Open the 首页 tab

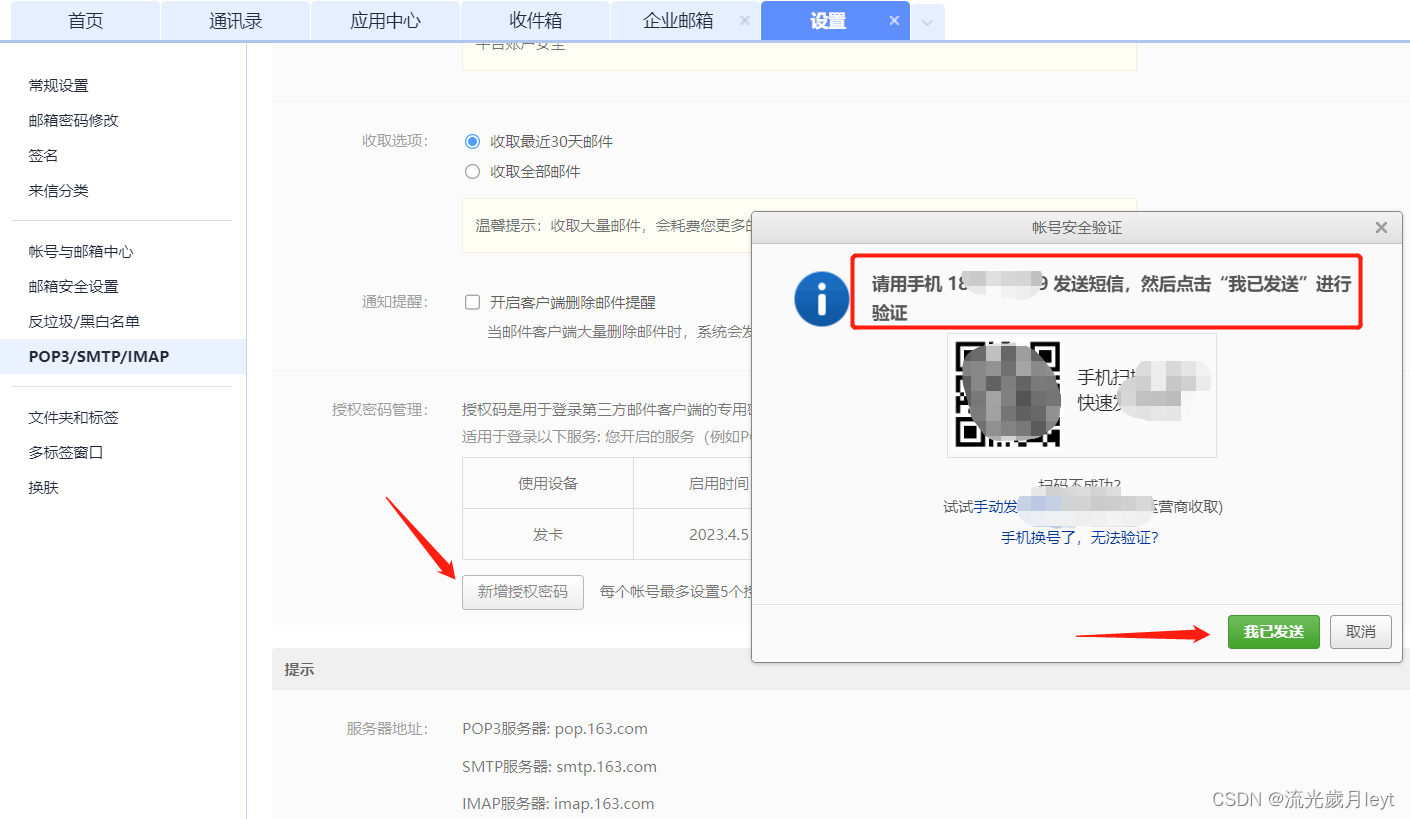[x=85, y=21]
